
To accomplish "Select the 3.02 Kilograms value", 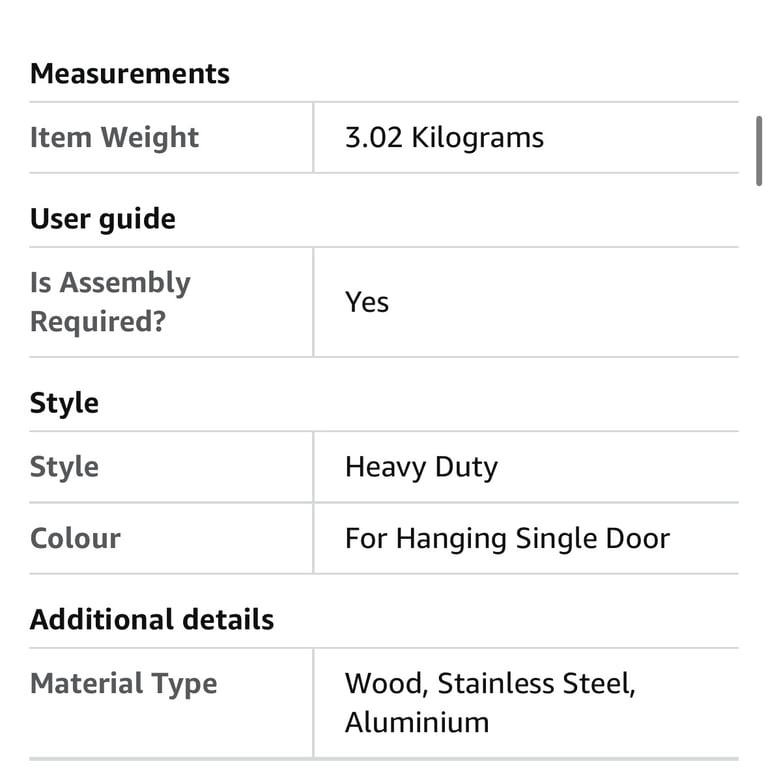I will coord(444,137).
